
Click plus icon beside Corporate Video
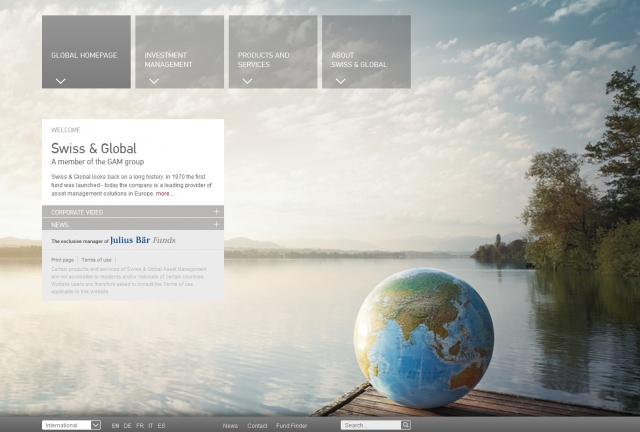click(217, 212)
